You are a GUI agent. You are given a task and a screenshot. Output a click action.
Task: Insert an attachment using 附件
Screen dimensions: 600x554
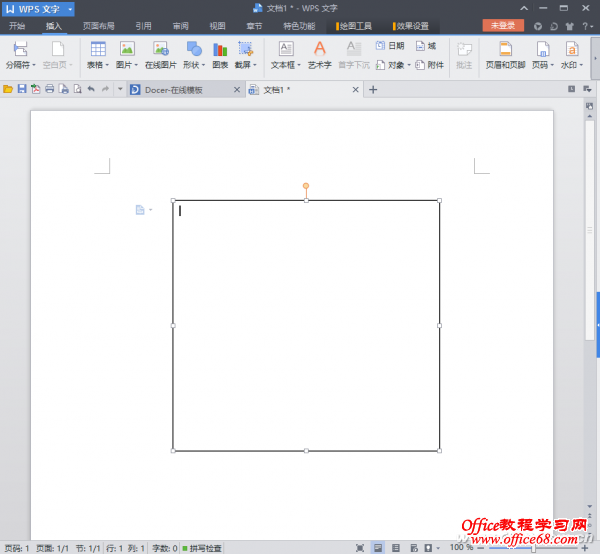[x=429, y=64]
